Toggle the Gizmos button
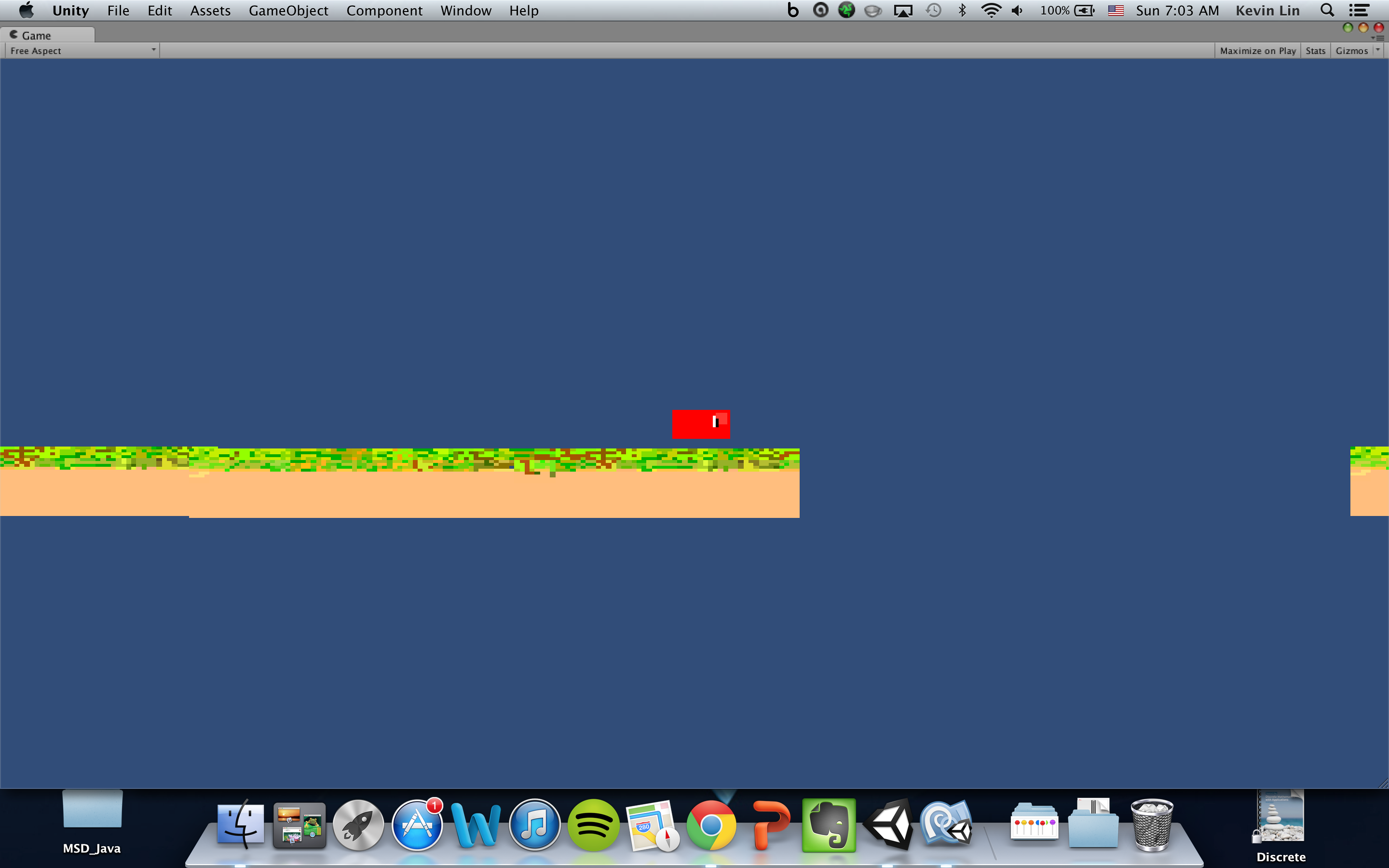This screenshot has height=868, width=1389. pos(1351,51)
